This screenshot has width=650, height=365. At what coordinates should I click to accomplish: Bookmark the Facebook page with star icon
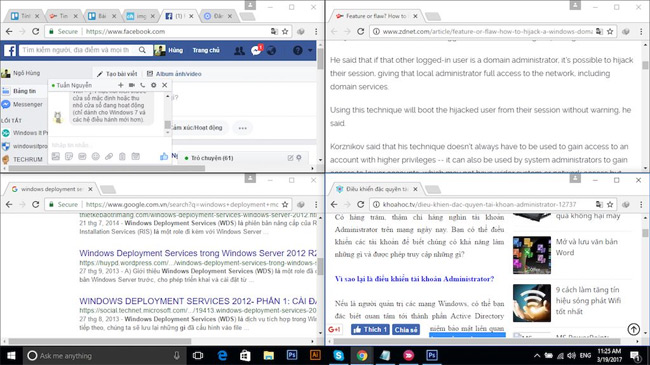tap(285, 32)
